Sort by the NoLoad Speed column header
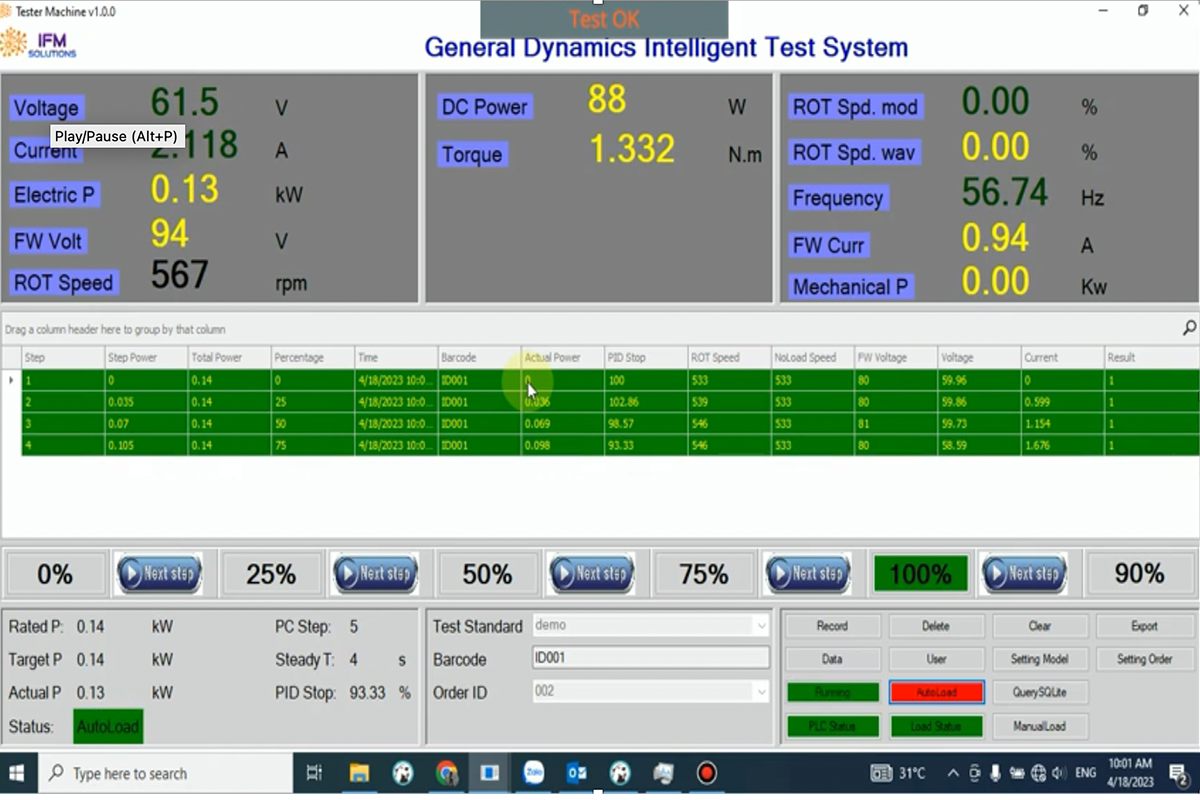 pyautogui.click(x=813, y=357)
